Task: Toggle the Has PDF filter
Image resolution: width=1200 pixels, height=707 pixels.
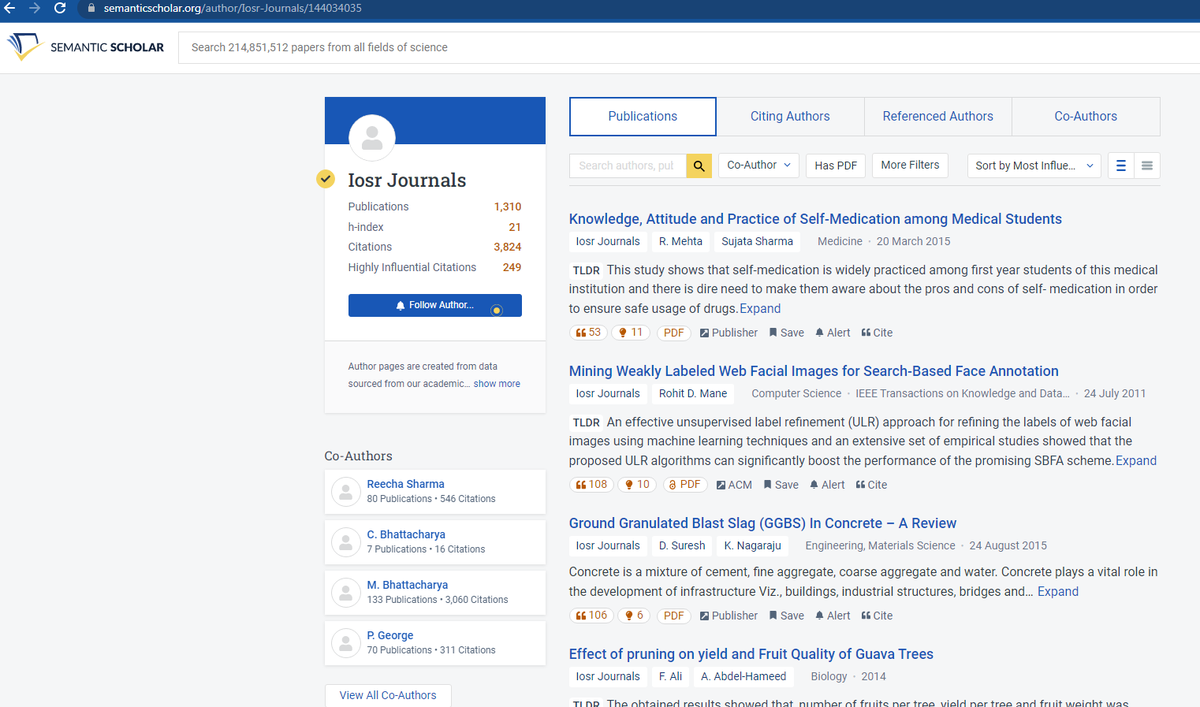Action: click(836, 166)
